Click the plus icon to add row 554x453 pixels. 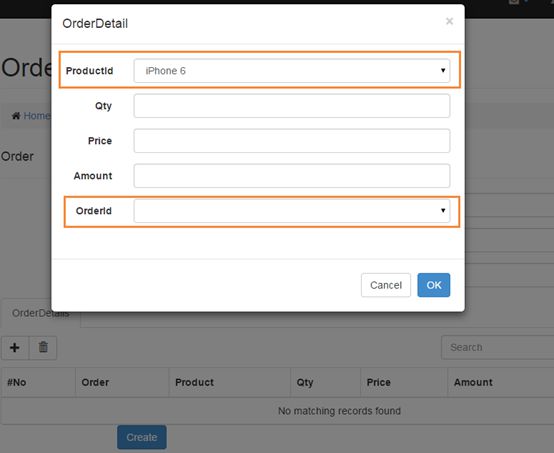click(x=15, y=348)
